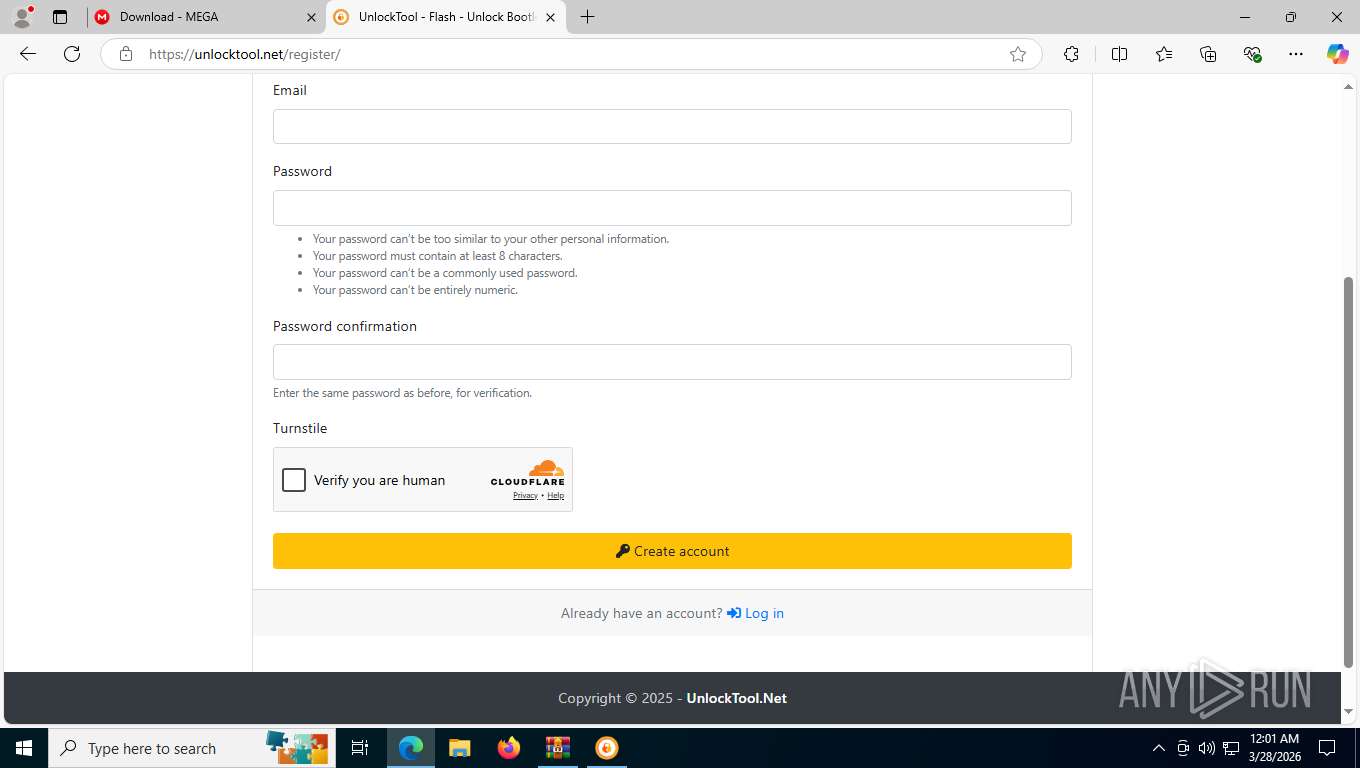Open WinRAR from the taskbar
The image size is (1360, 768).
click(x=558, y=748)
